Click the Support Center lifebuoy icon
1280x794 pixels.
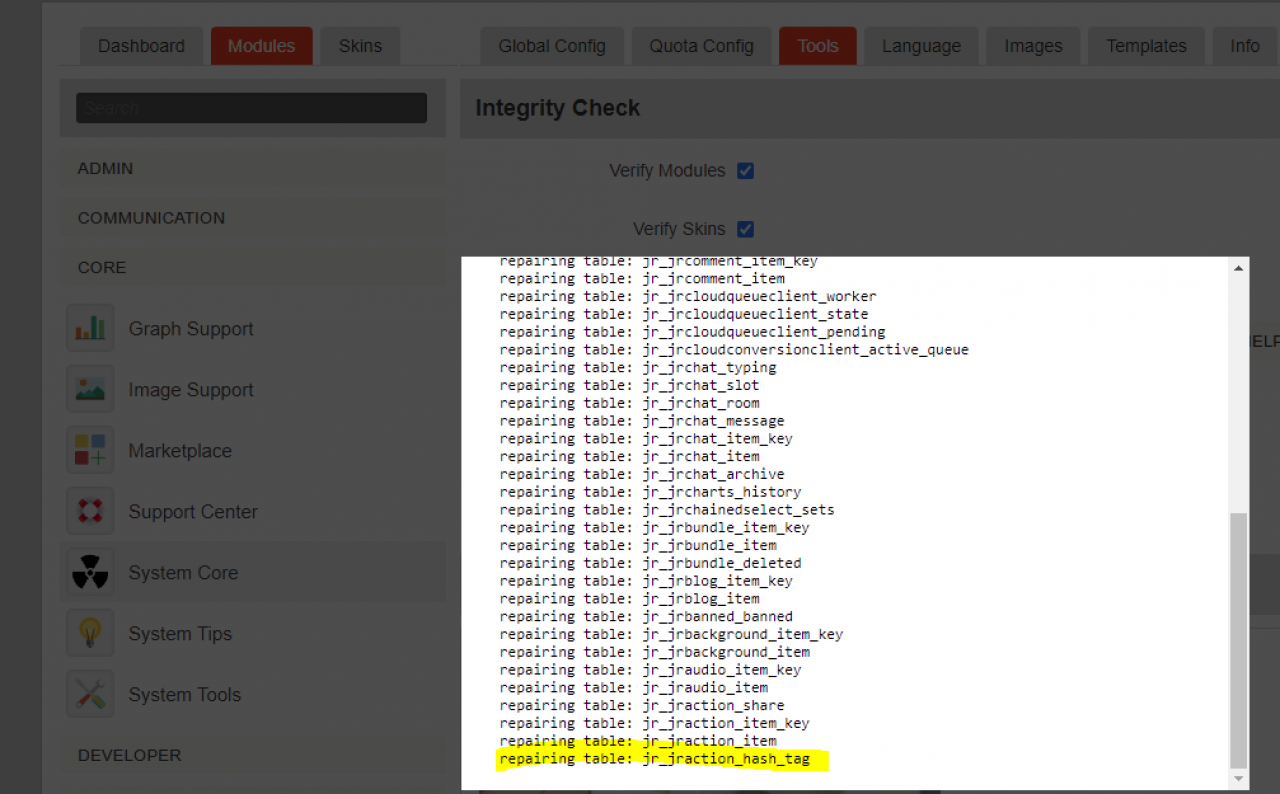(x=90, y=511)
